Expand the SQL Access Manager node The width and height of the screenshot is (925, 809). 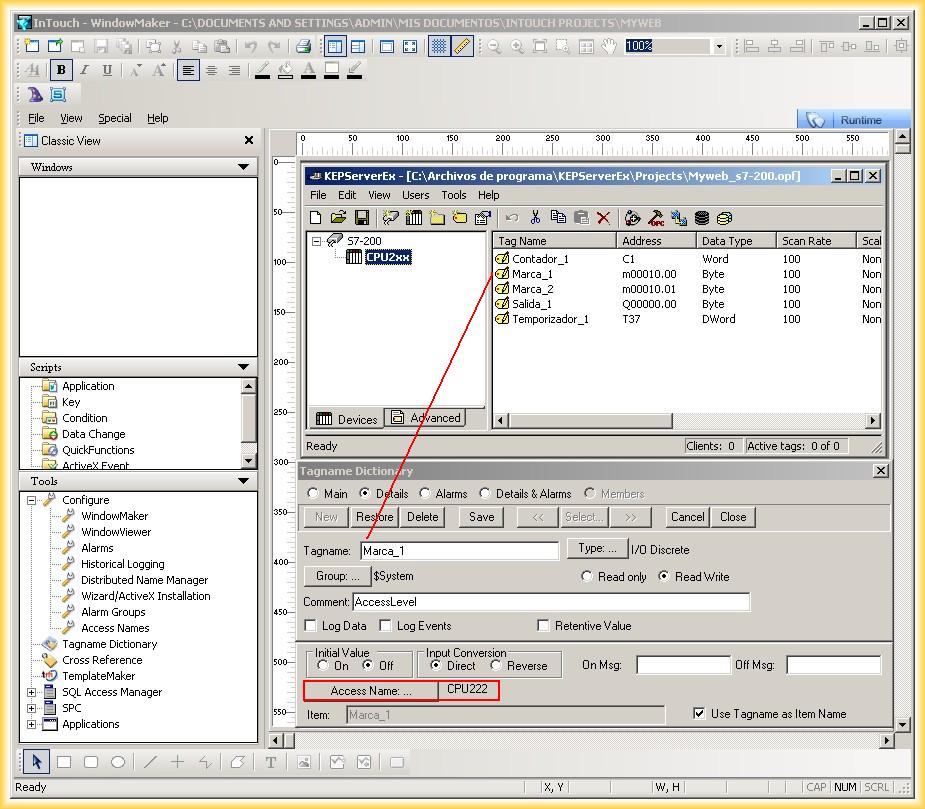(32, 692)
